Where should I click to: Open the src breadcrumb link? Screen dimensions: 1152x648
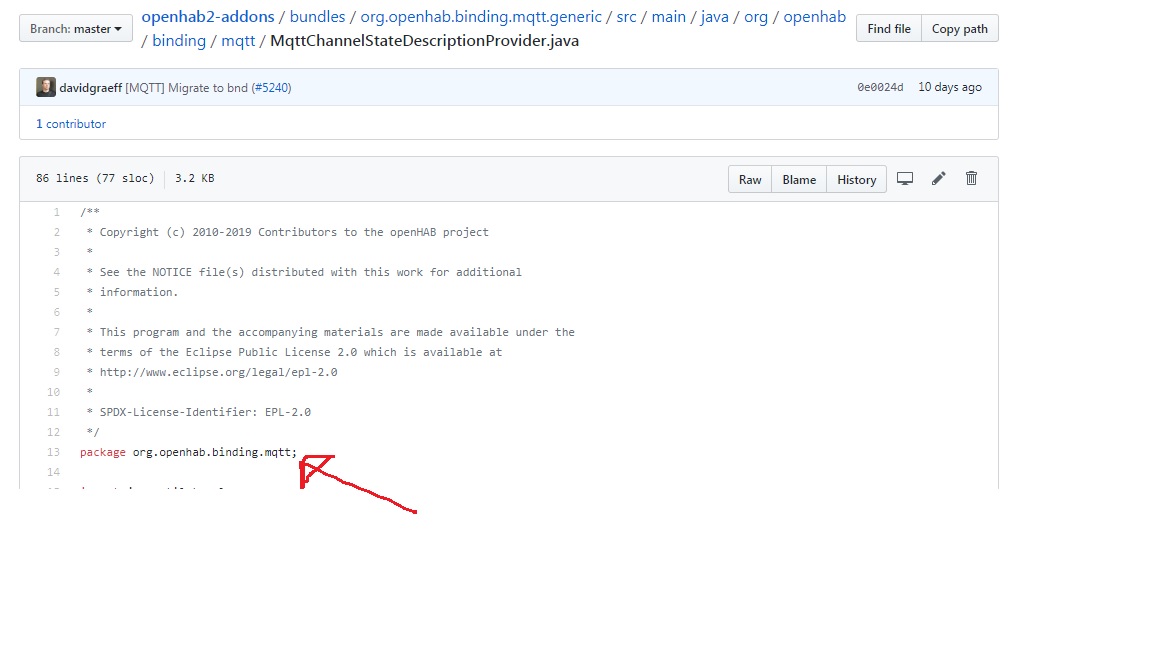pos(627,16)
